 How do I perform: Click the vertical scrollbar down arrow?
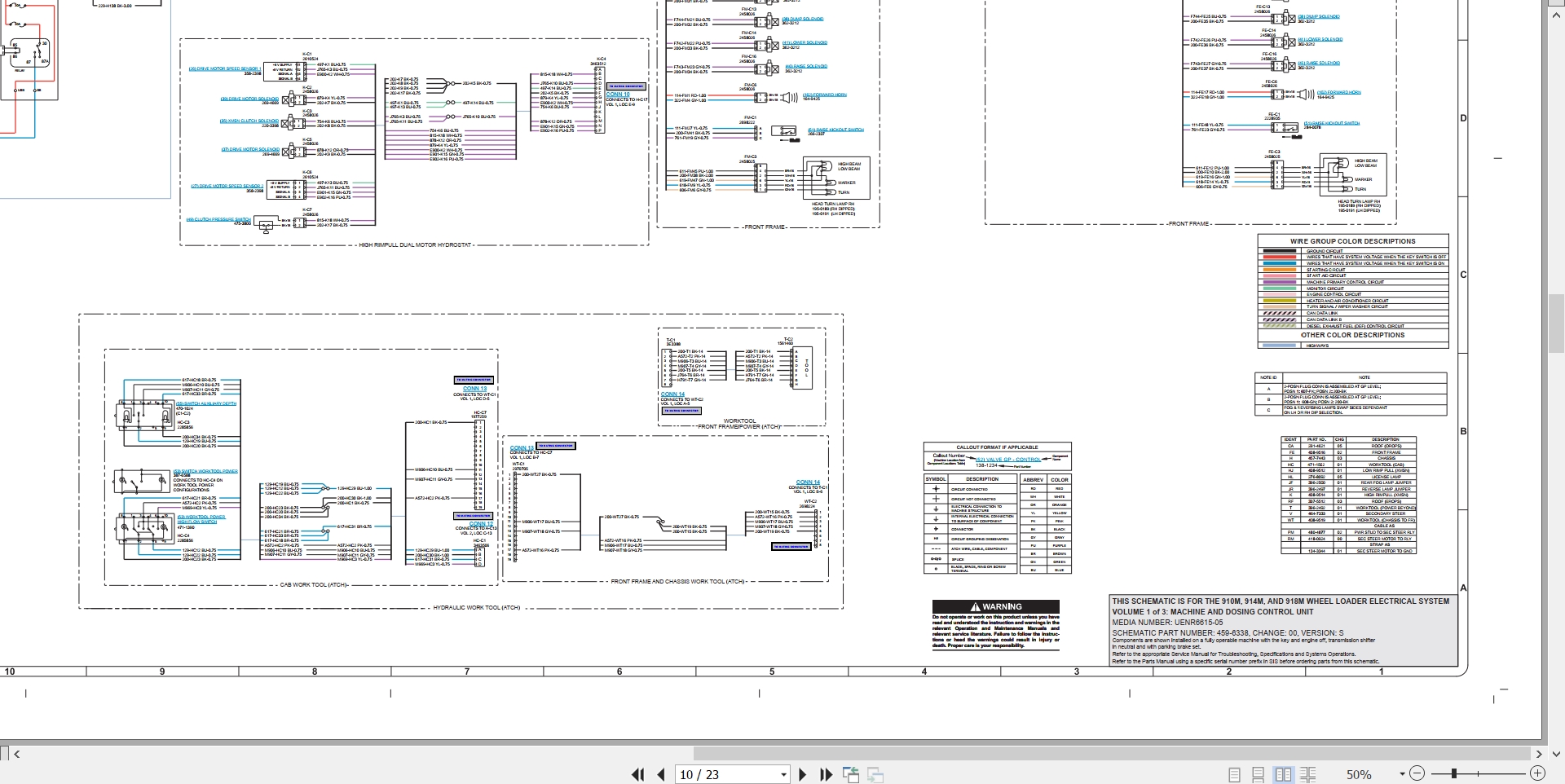[1556, 754]
